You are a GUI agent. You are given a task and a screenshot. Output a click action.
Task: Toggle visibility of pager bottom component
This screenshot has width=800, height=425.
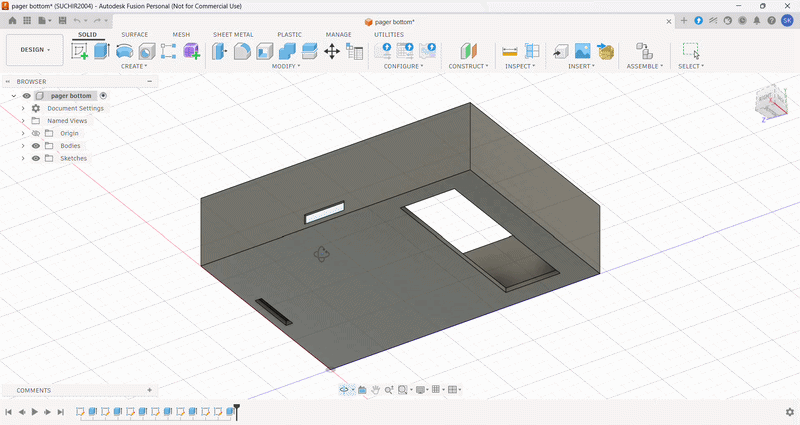tap(27, 96)
